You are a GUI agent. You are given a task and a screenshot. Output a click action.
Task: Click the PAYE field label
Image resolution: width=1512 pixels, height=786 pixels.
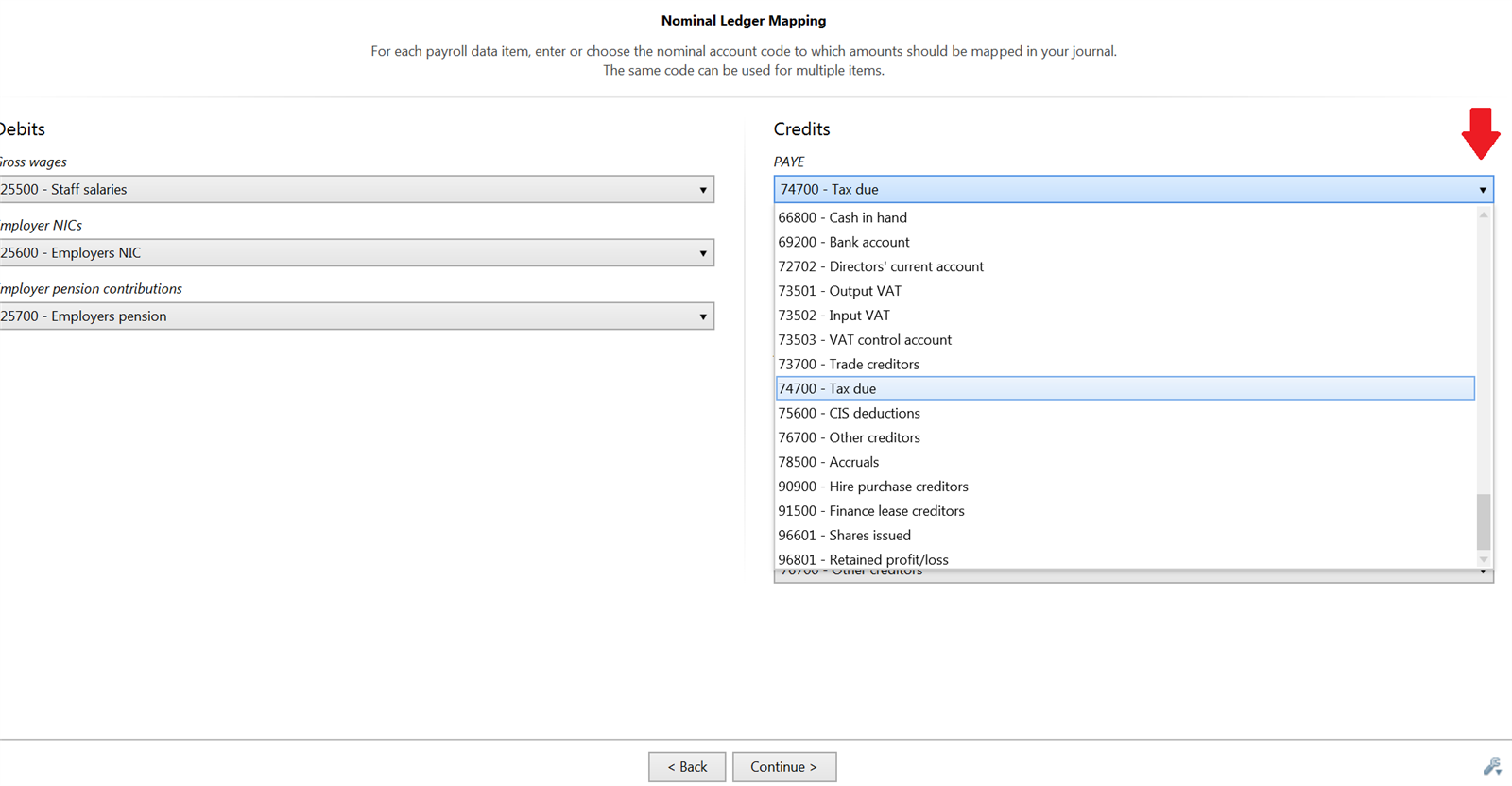[x=789, y=162]
